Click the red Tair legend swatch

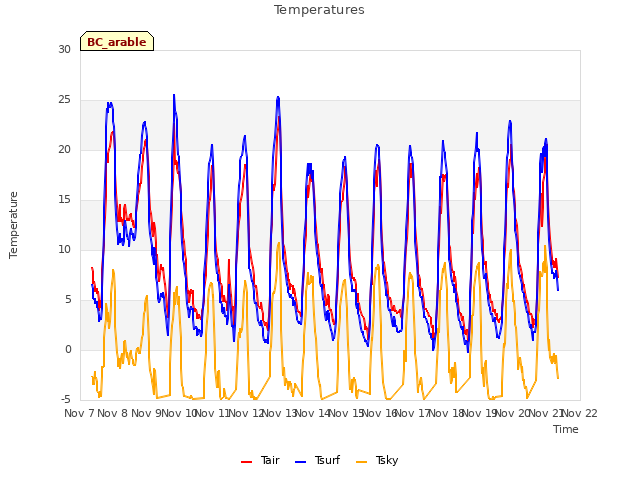point(247,462)
